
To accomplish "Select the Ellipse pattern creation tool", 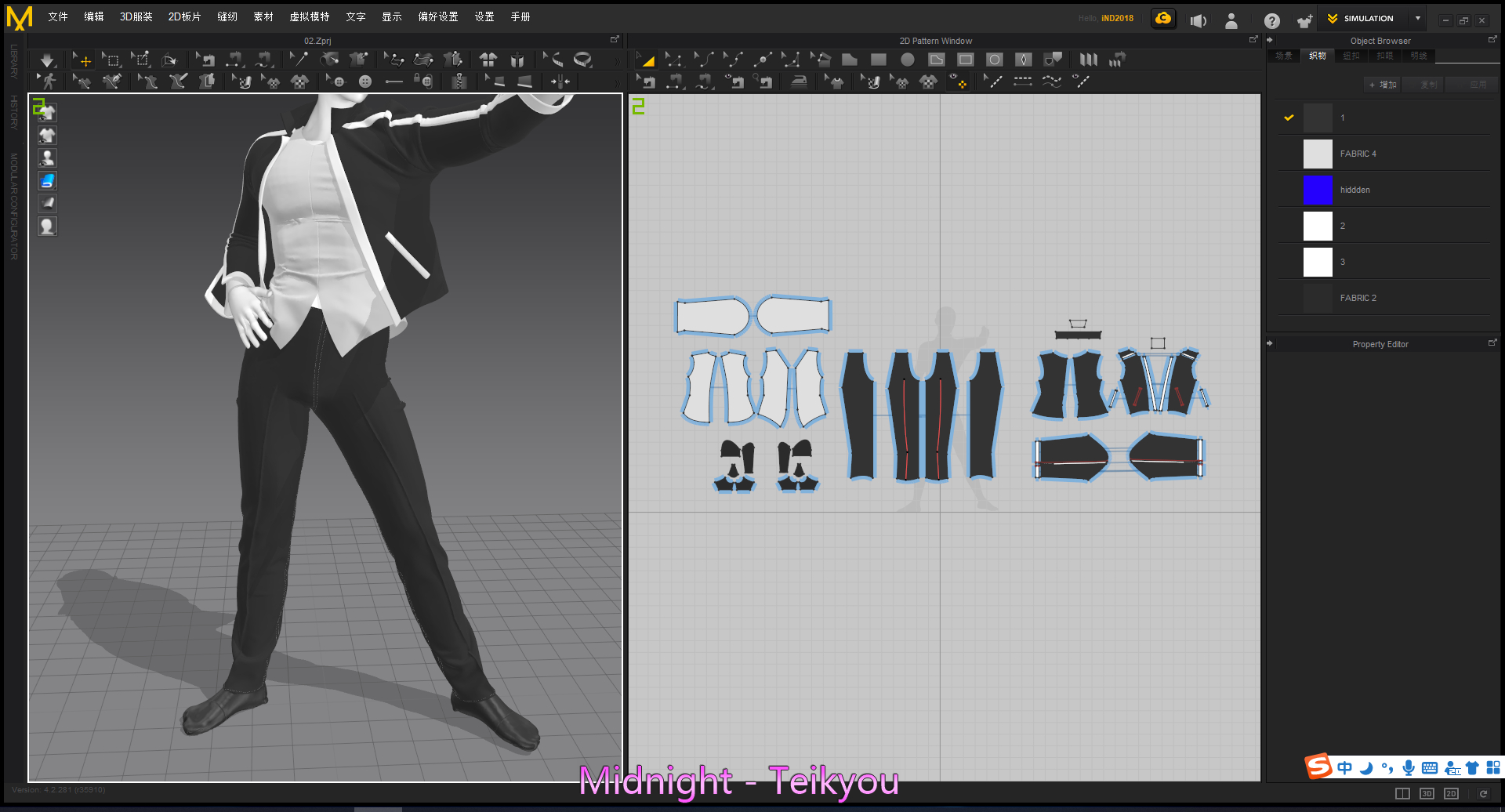I will click(x=907, y=59).
